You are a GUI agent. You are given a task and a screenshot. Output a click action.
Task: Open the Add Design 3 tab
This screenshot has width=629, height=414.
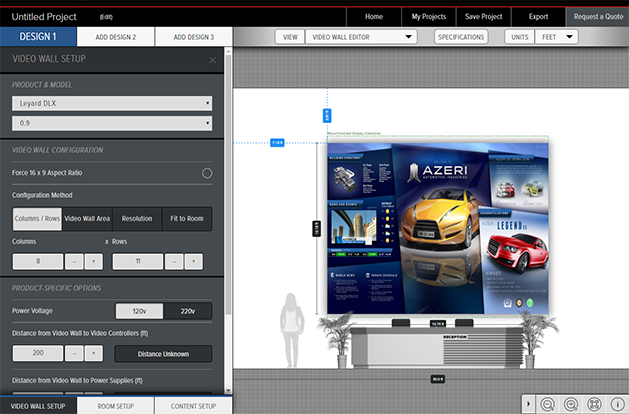tap(194, 37)
